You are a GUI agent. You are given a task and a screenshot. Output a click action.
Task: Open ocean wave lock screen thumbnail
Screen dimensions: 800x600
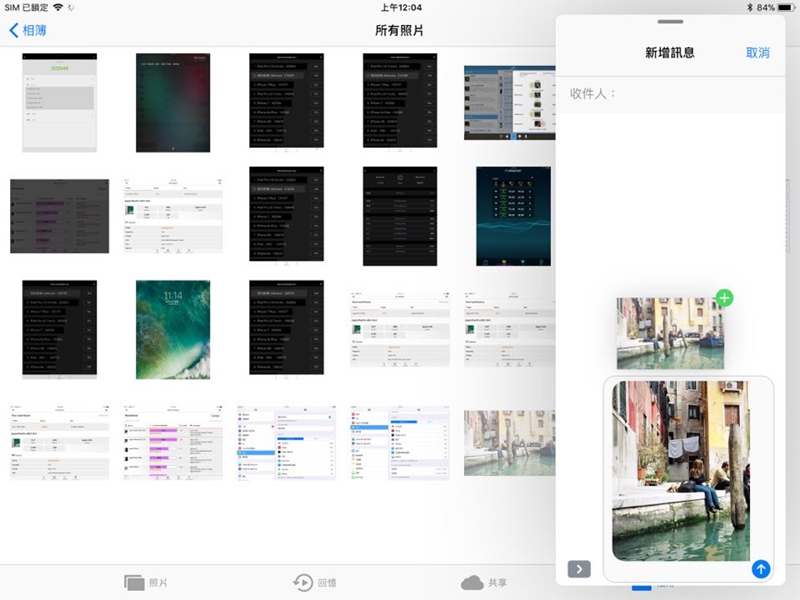pyautogui.click(x=173, y=328)
